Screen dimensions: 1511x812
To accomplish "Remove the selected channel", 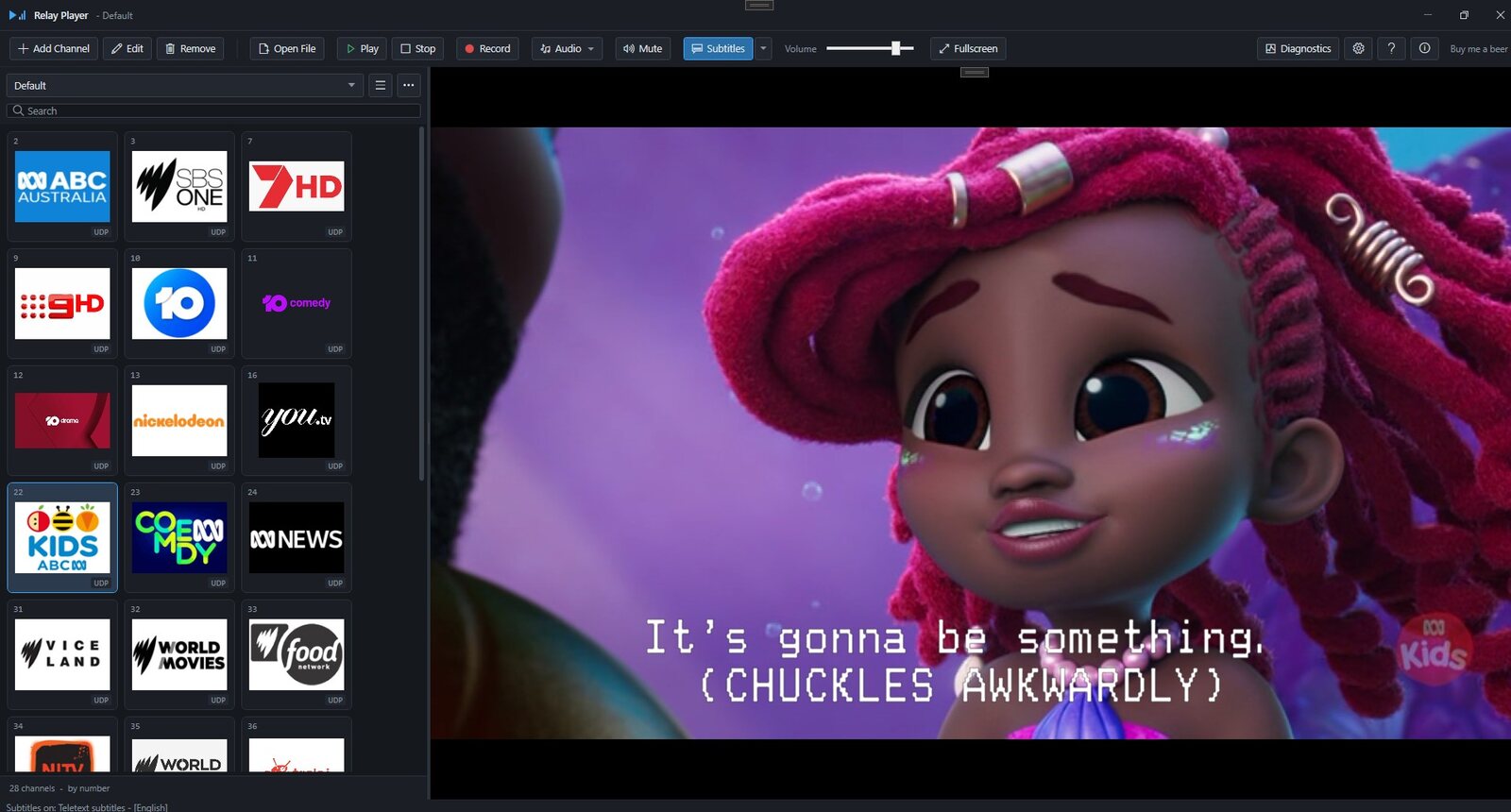I will click(189, 48).
